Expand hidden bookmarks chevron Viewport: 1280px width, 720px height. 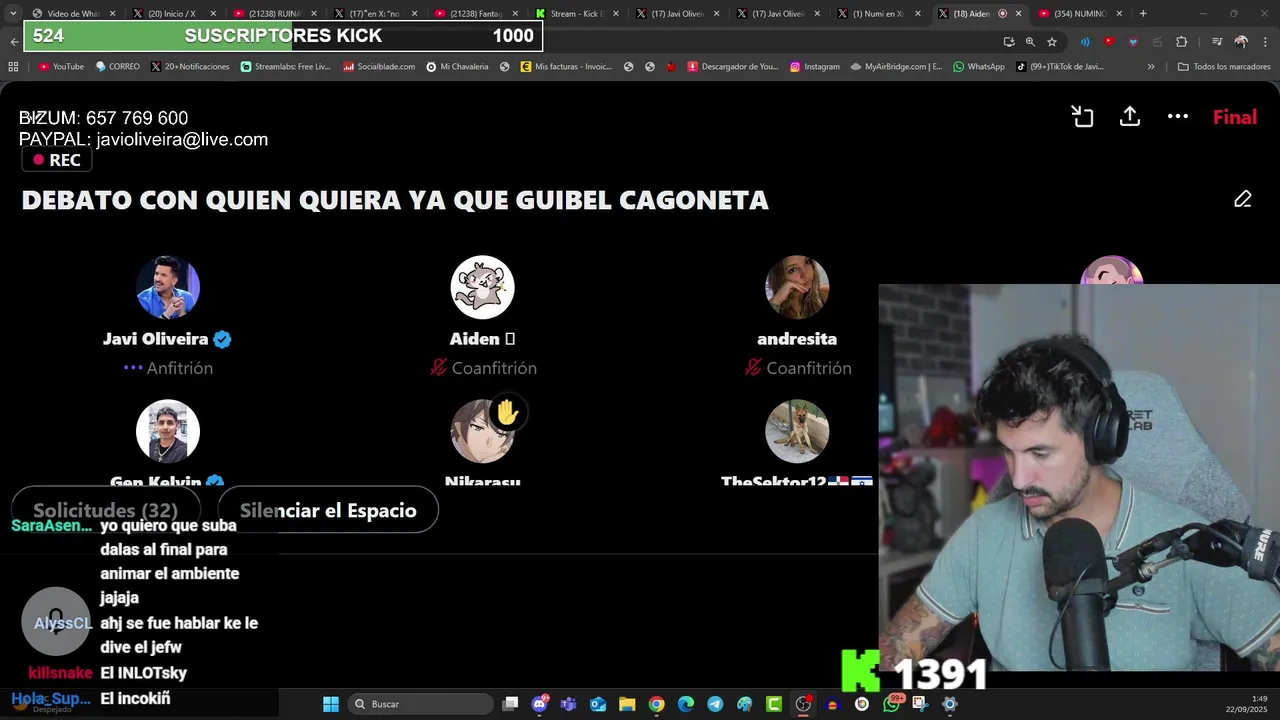pos(1151,66)
